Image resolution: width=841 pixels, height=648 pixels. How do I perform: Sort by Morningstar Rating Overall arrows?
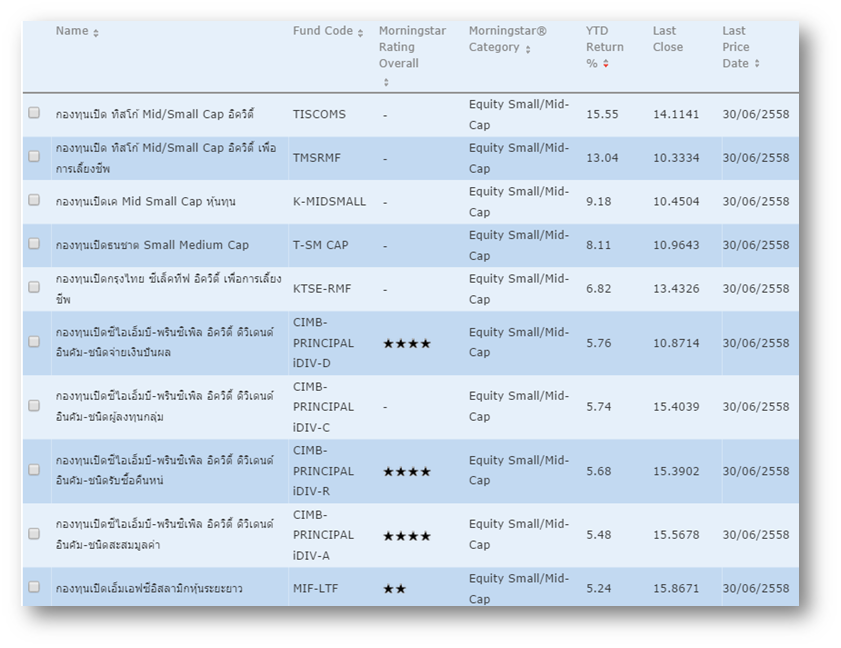(x=386, y=82)
